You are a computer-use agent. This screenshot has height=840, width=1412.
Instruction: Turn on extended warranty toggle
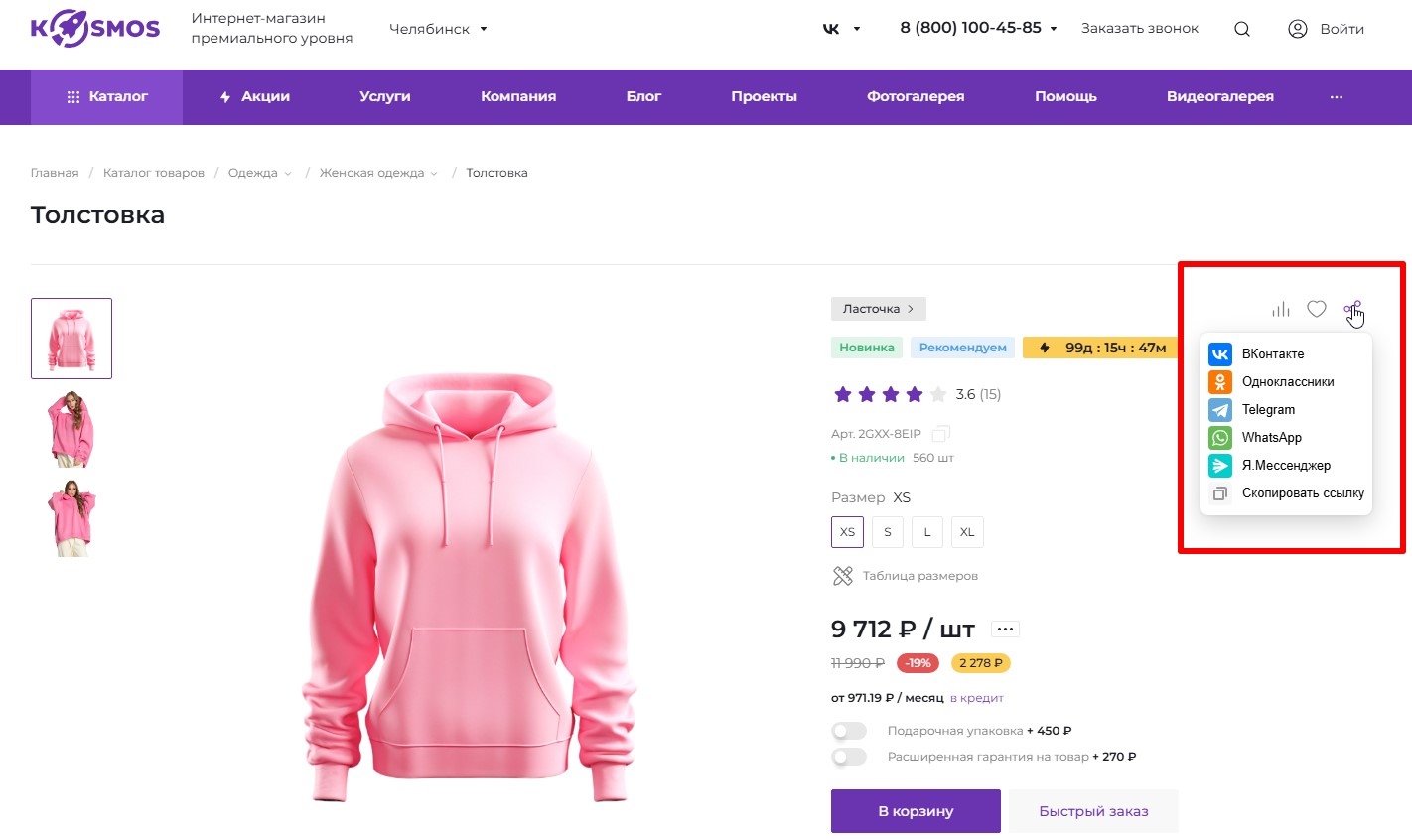(849, 757)
